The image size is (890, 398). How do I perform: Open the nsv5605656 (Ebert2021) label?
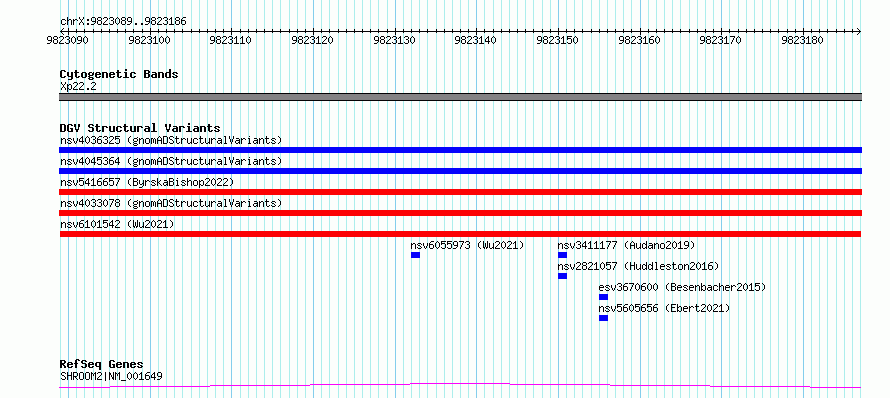pos(664,308)
